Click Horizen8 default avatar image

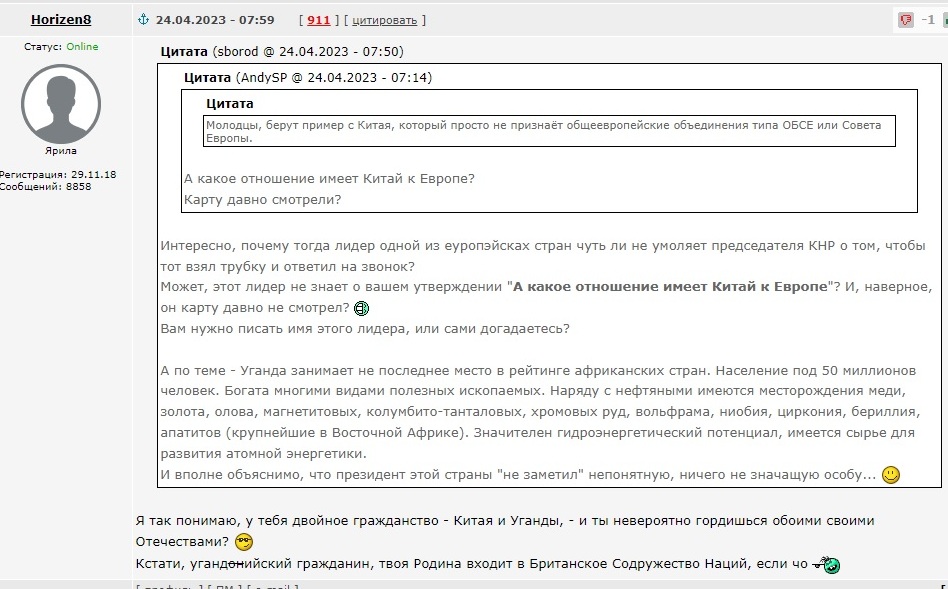click(x=61, y=104)
